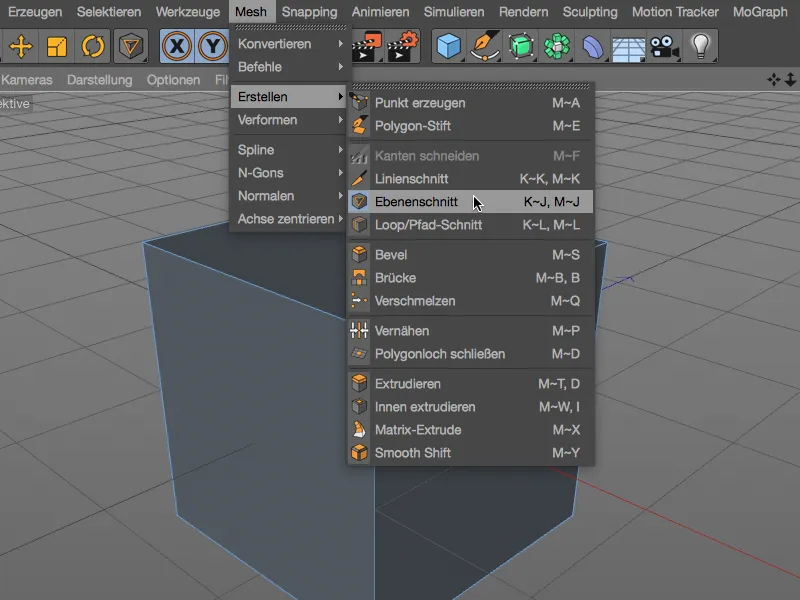Open viewport Darstellung menu
Screen dimensions: 800x600
tap(99, 80)
